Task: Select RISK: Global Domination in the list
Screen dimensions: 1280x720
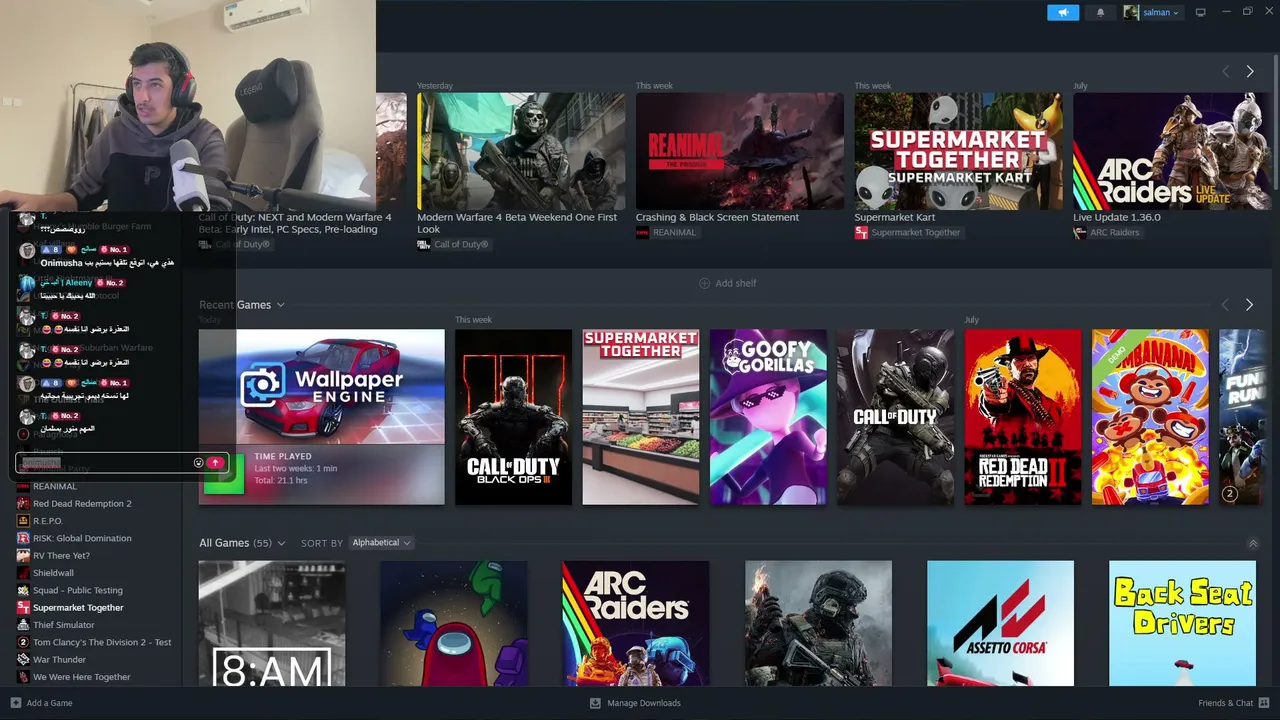Action: (82, 538)
